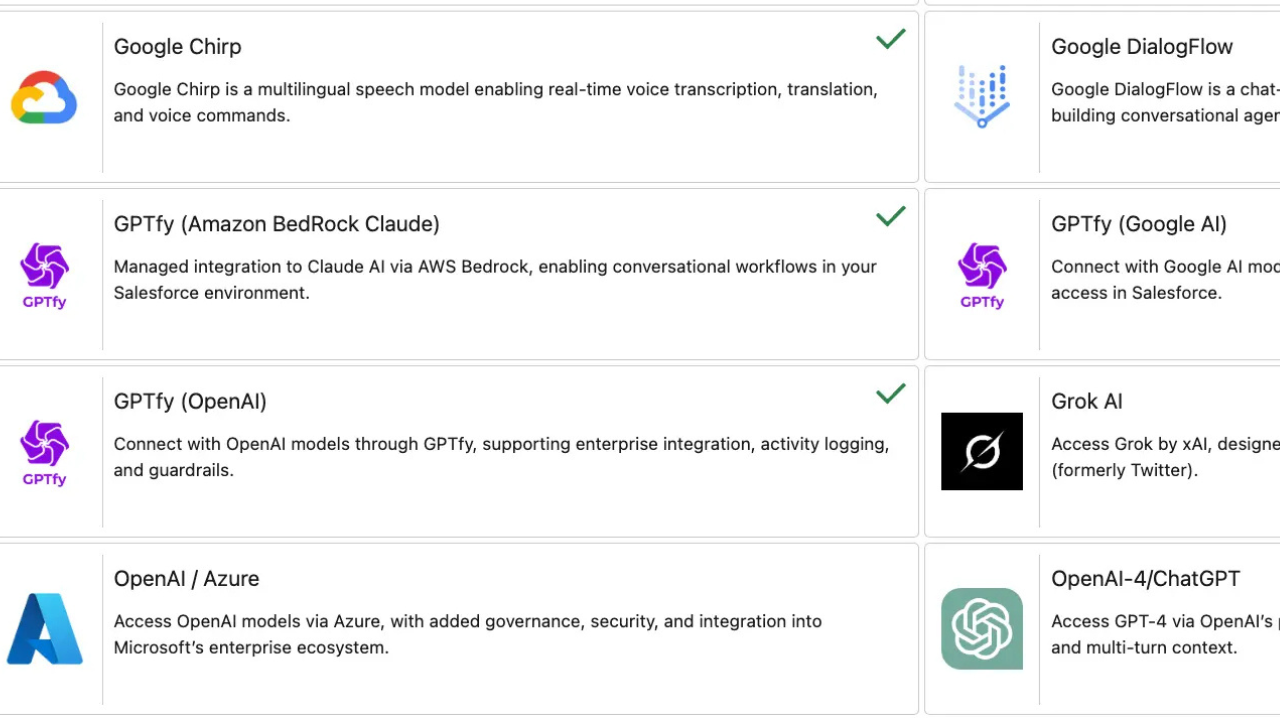This screenshot has height=720, width=1280.
Task: Click the Azure icon on OpenAI / Azure card
Action: tap(45, 628)
